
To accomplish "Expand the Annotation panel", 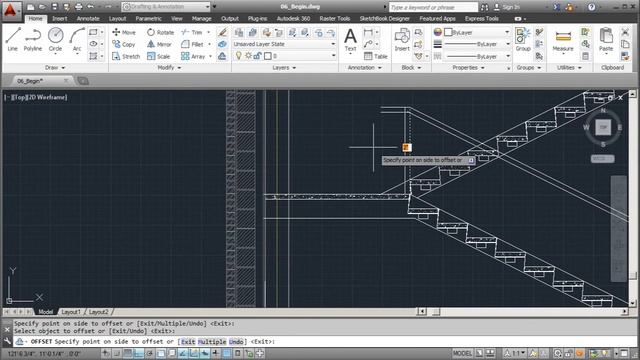I will pos(364,68).
